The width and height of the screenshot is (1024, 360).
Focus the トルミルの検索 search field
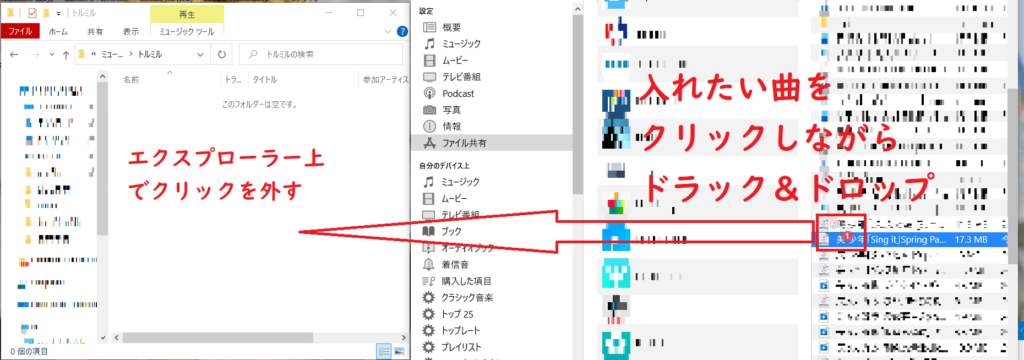(321, 54)
